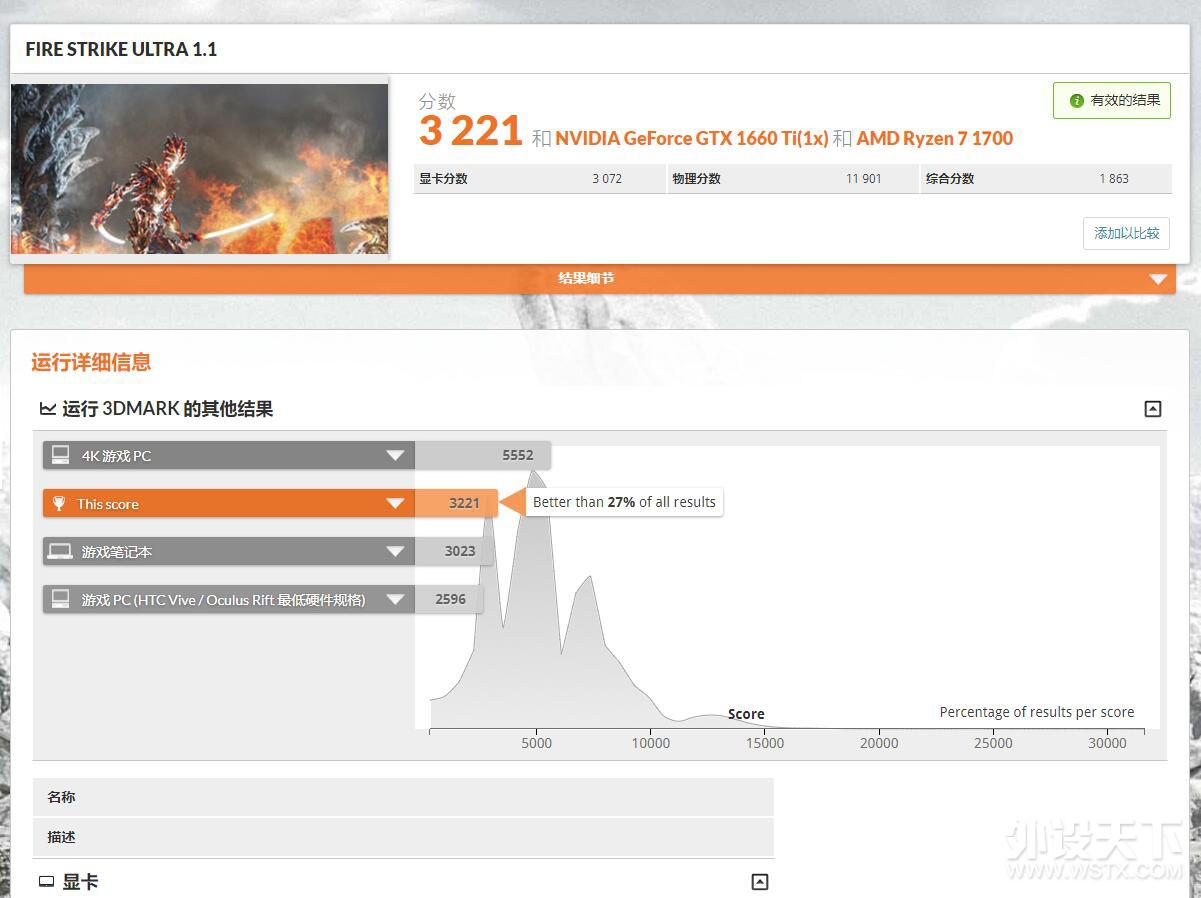Click the 3023 score bar value
This screenshot has height=898, width=1201.
tap(460, 551)
